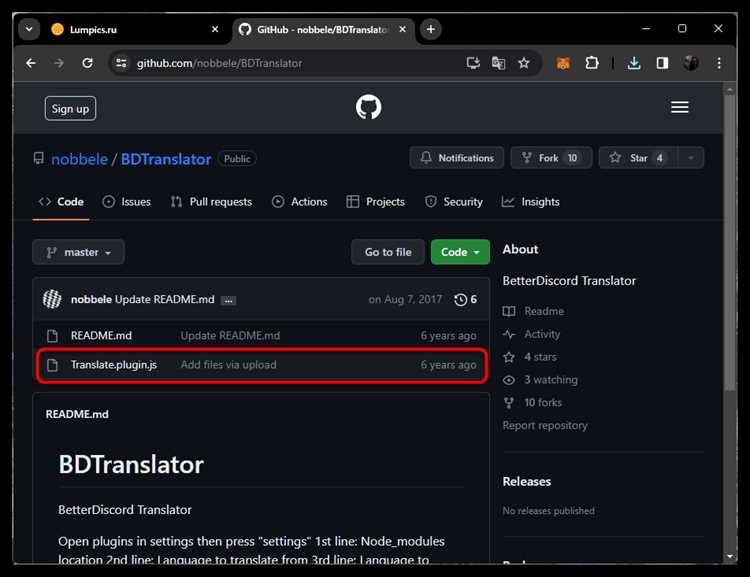
Task: Open the commit history clock icon
Action: click(461, 300)
